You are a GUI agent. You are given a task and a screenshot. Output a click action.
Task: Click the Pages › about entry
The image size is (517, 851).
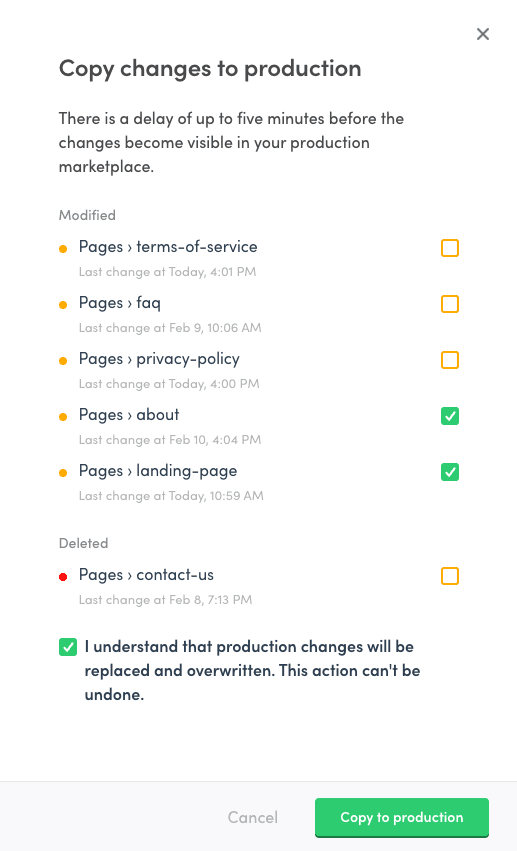tap(129, 415)
